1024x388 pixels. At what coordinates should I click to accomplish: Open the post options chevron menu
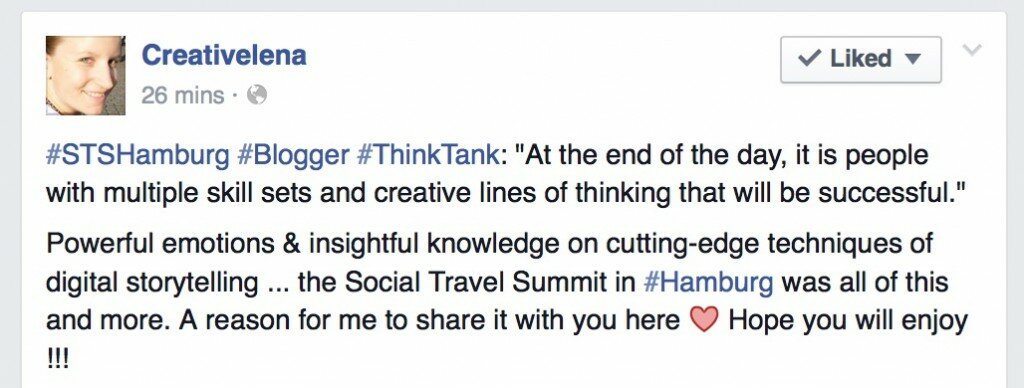click(x=972, y=50)
